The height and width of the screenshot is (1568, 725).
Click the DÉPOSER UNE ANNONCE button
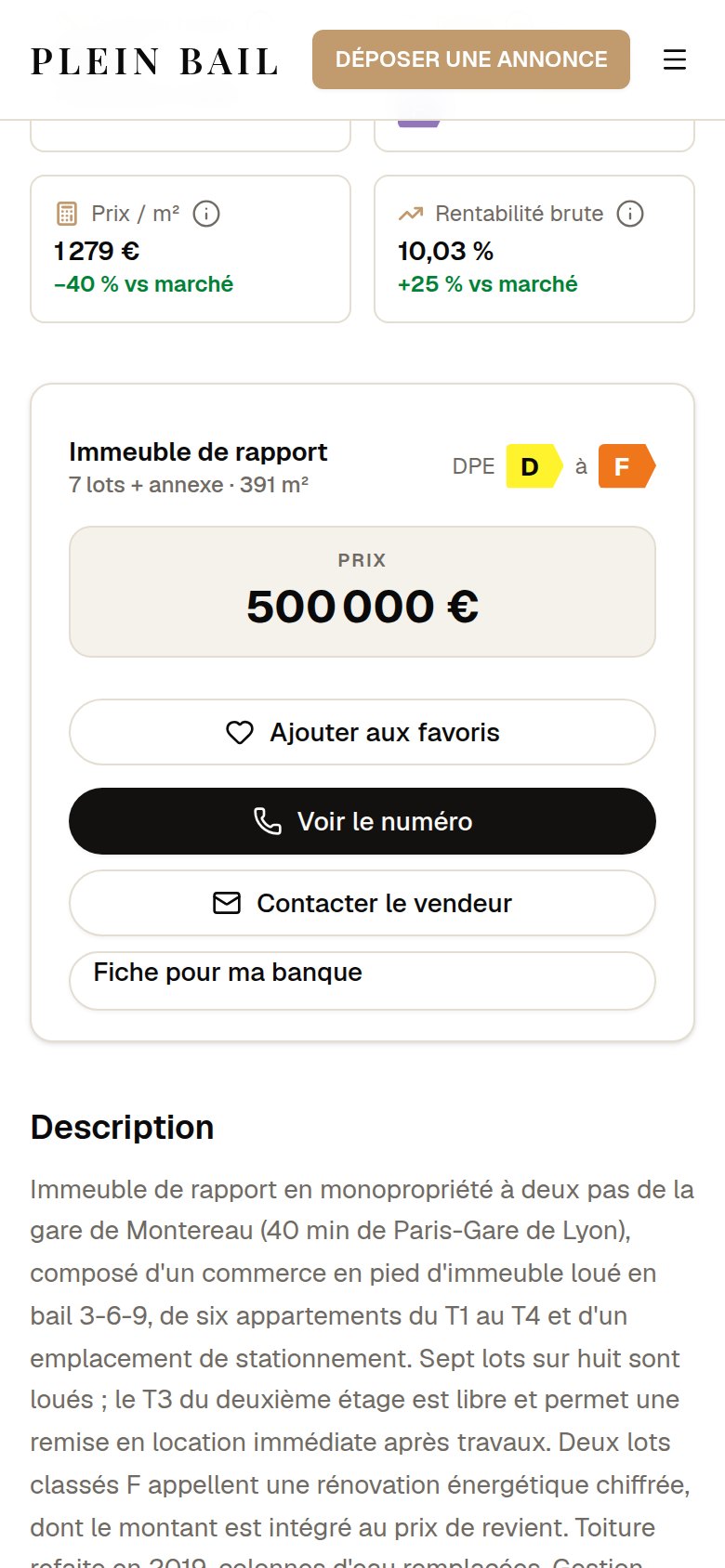click(x=471, y=59)
